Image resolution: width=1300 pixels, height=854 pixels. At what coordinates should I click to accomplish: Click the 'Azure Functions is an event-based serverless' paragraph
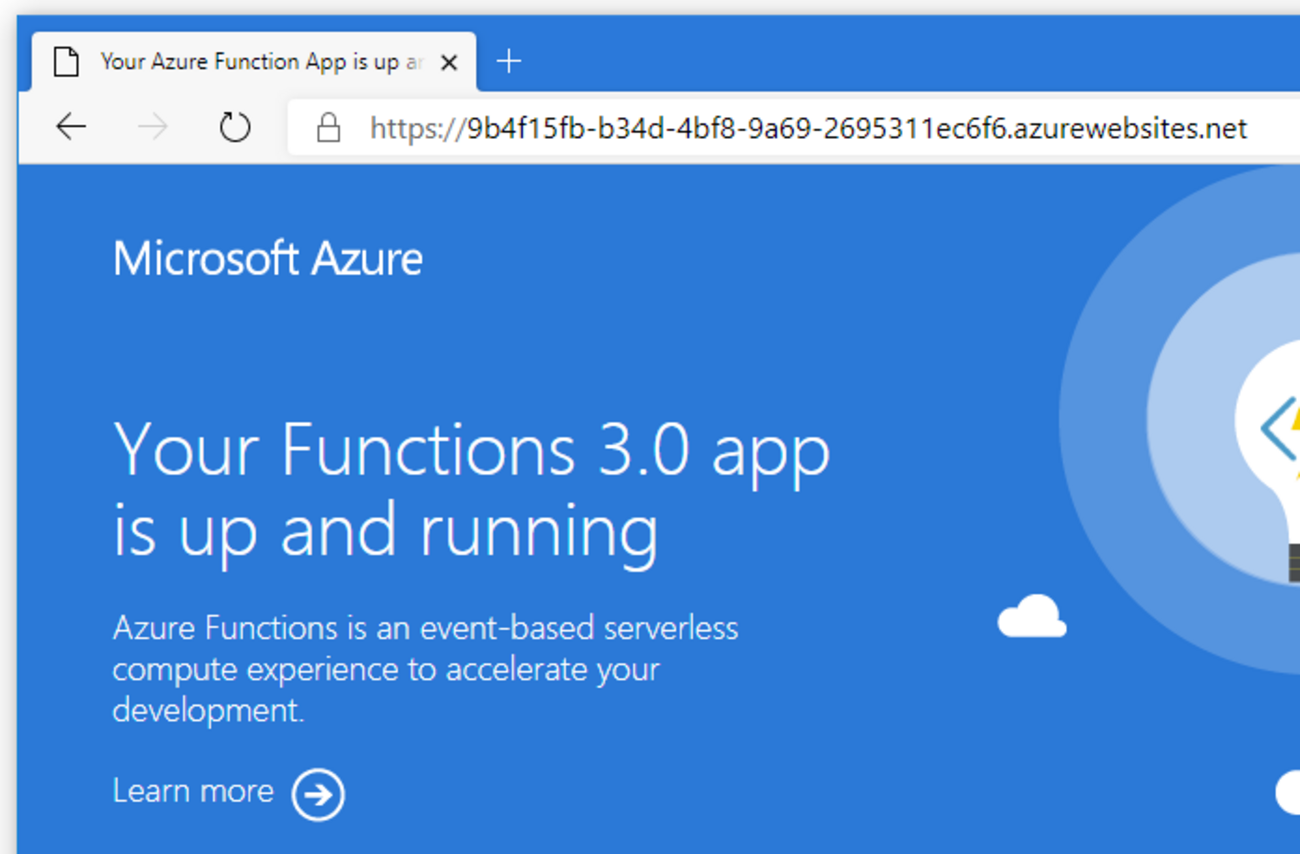[x=425, y=669]
